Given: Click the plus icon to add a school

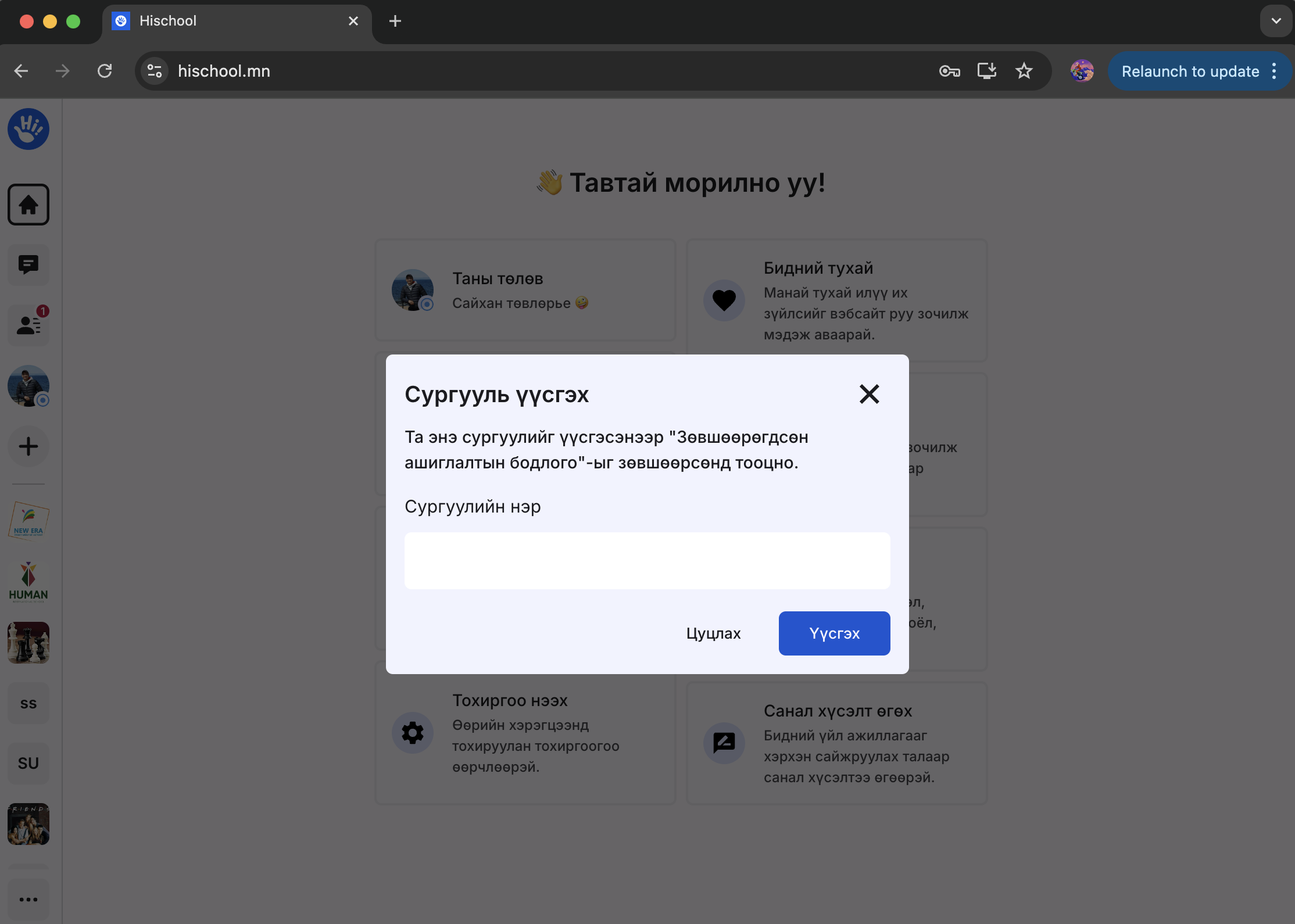Looking at the screenshot, I should pyautogui.click(x=28, y=446).
